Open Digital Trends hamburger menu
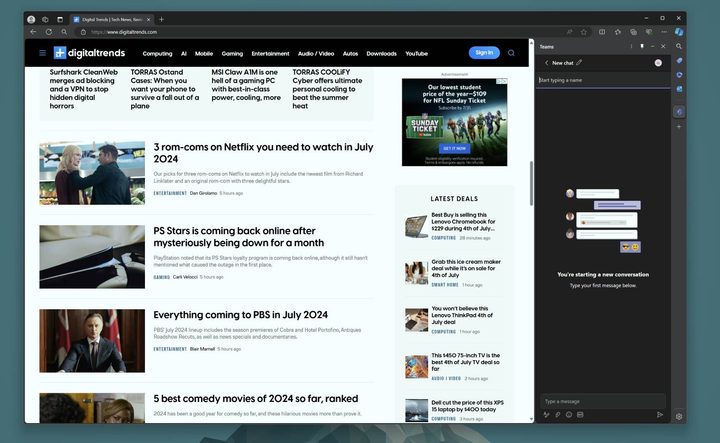Image resolution: width=720 pixels, height=443 pixels. [x=42, y=53]
